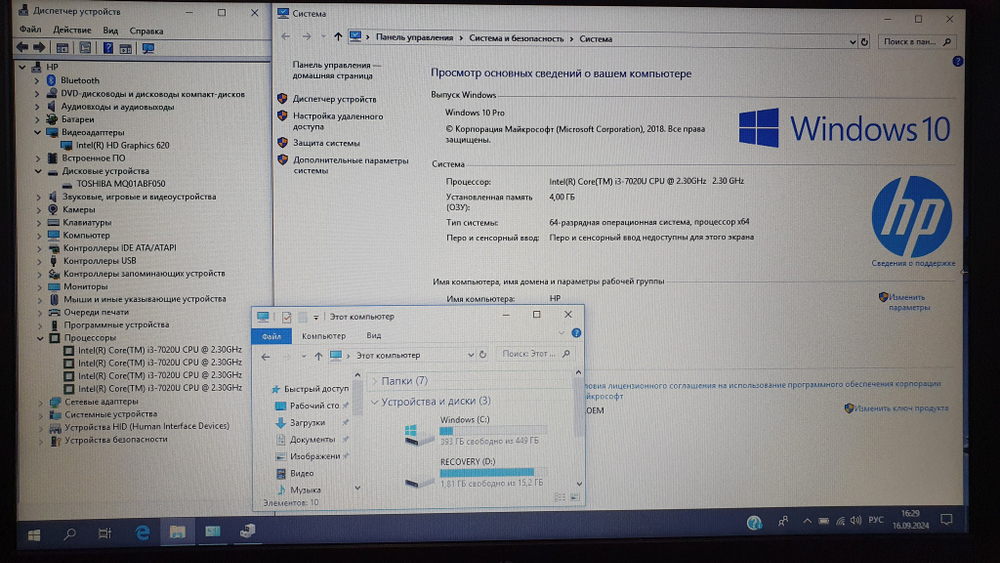The width and height of the screenshot is (1000, 563).
Task: Open Windows (C:) drive
Action: [475, 430]
